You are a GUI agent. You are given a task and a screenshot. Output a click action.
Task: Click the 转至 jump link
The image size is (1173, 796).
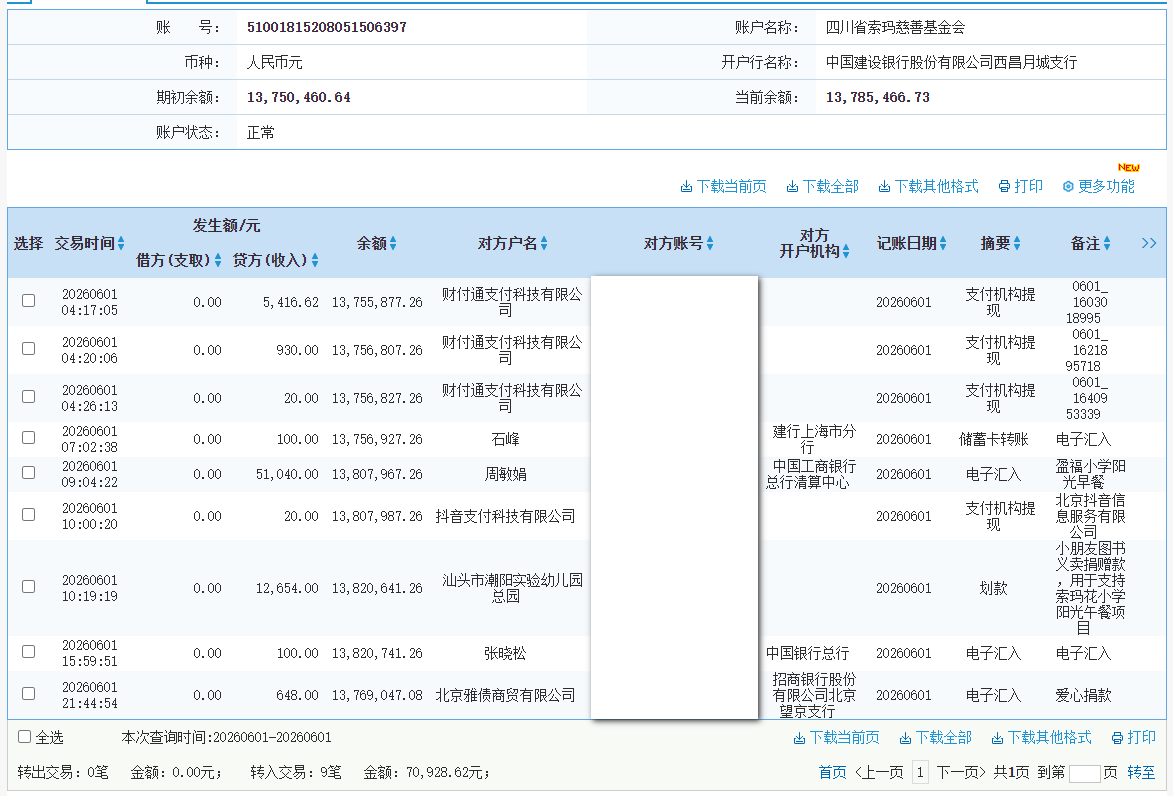point(1141,773)
